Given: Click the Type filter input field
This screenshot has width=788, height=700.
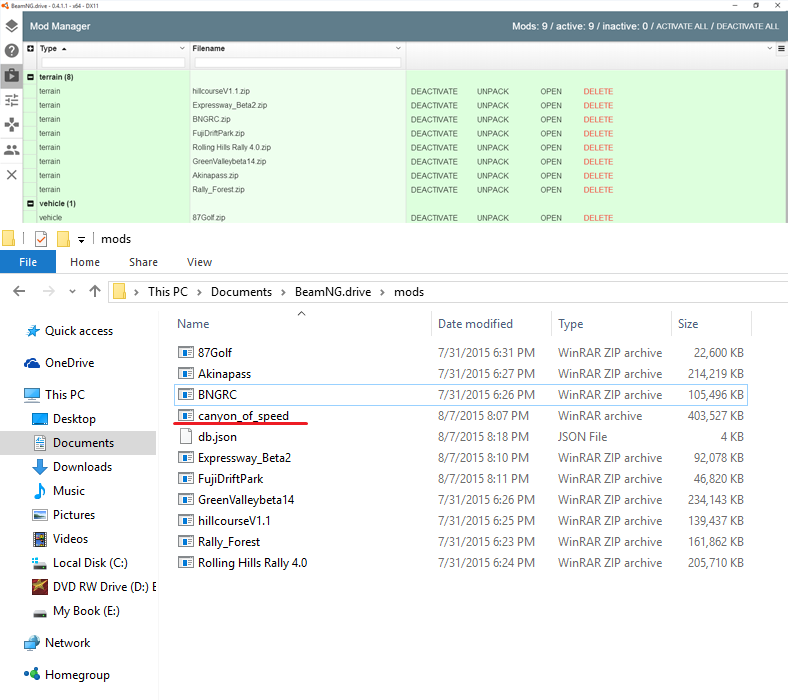Looking at the screenshot, I should [113, 62].
